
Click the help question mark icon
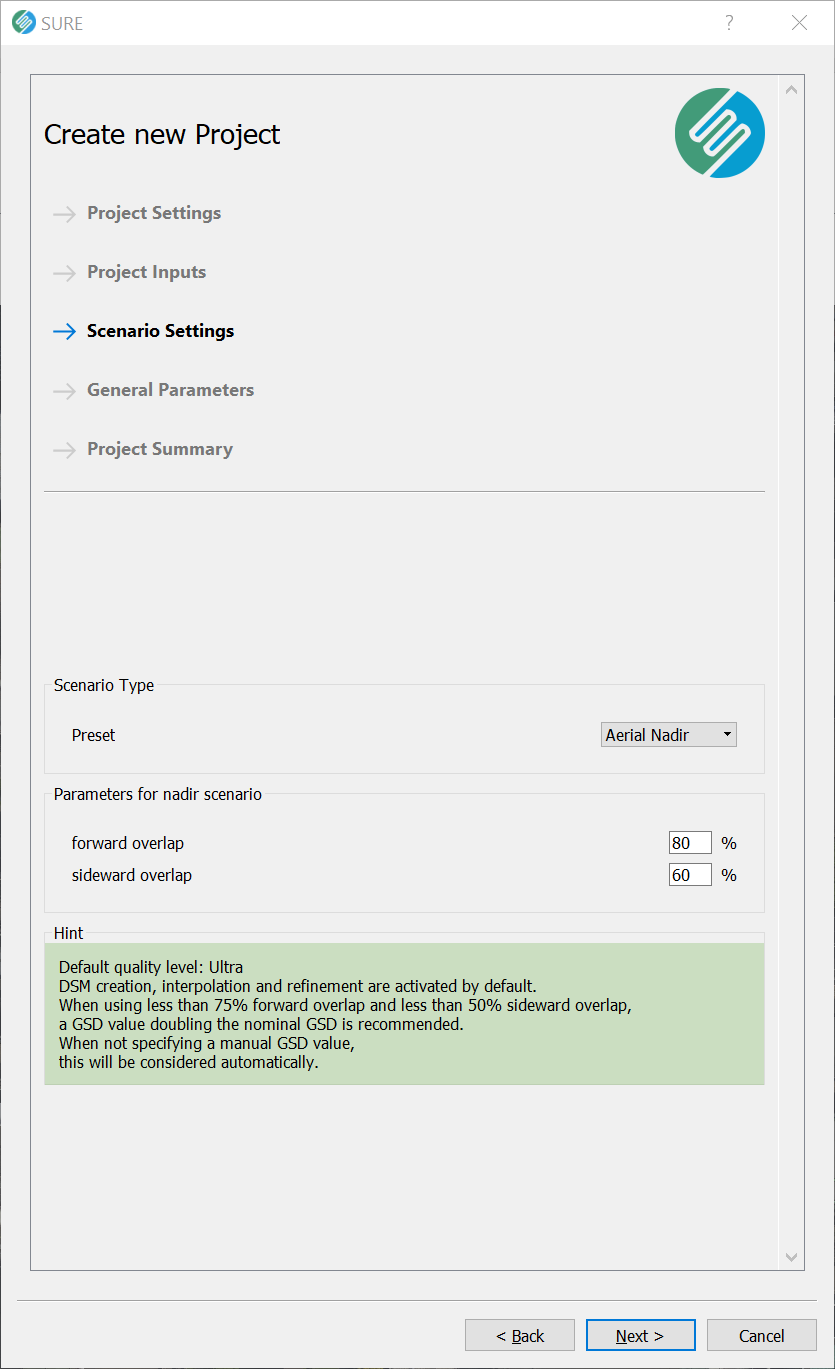pos(729,22)
